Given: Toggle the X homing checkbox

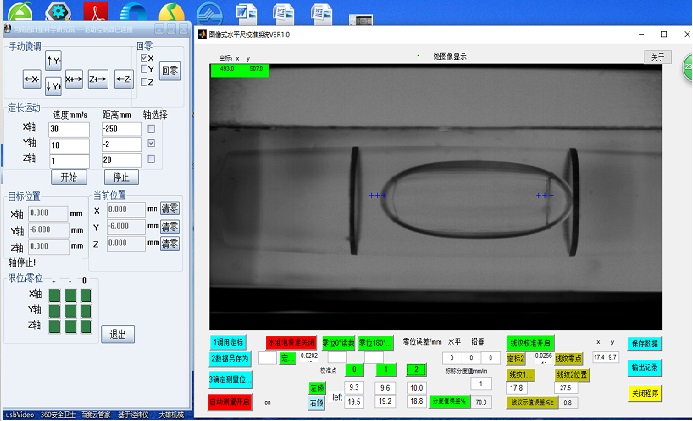Looking at the screenshot, I should click(145, 58).
